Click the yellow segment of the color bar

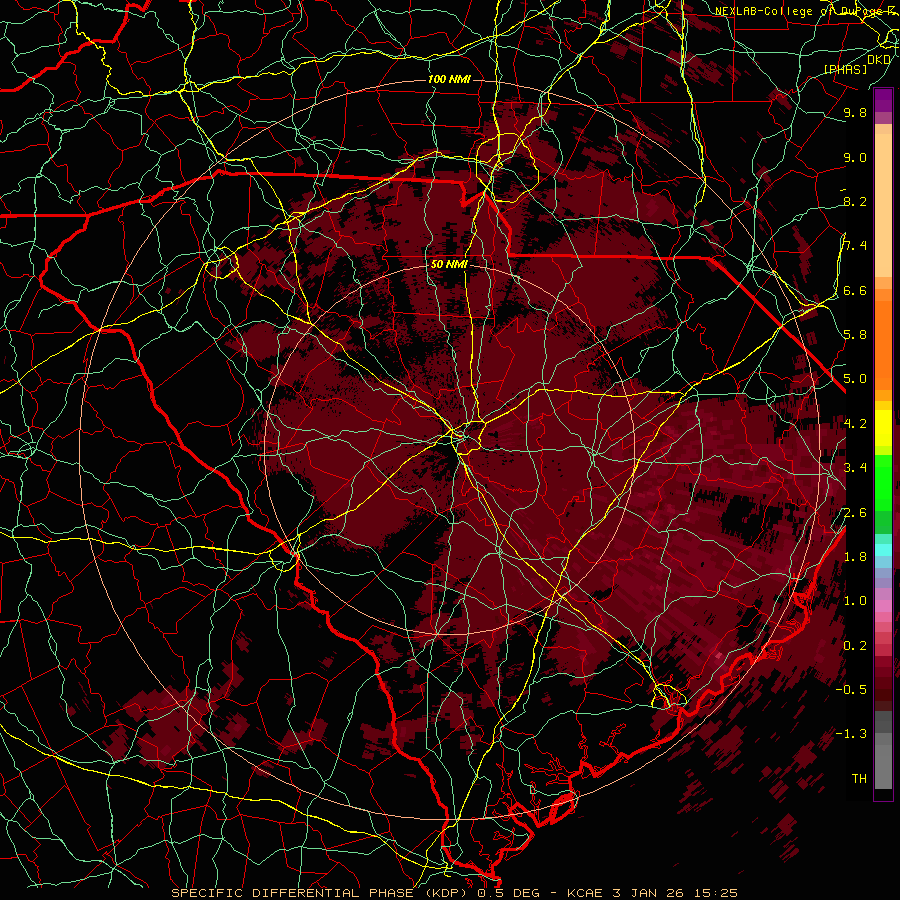pyautogui.click(x=883, y=428)
